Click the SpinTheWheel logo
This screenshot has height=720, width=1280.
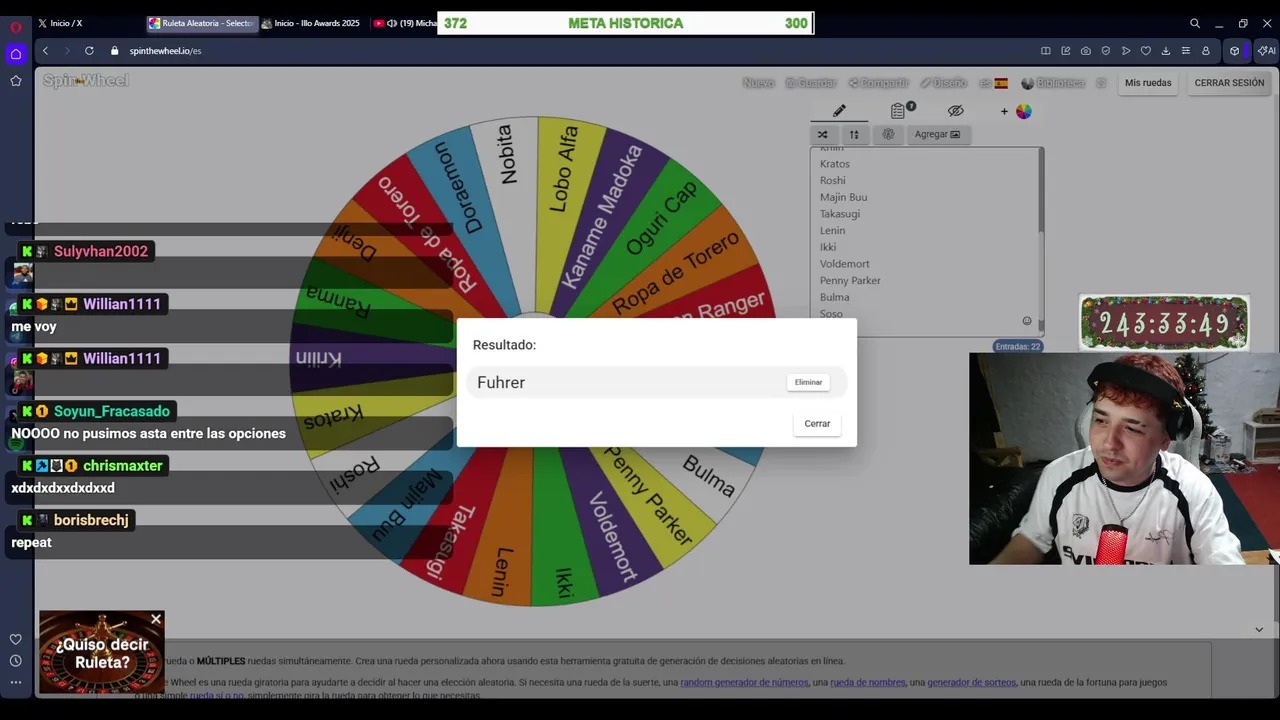tap(86, 81)
